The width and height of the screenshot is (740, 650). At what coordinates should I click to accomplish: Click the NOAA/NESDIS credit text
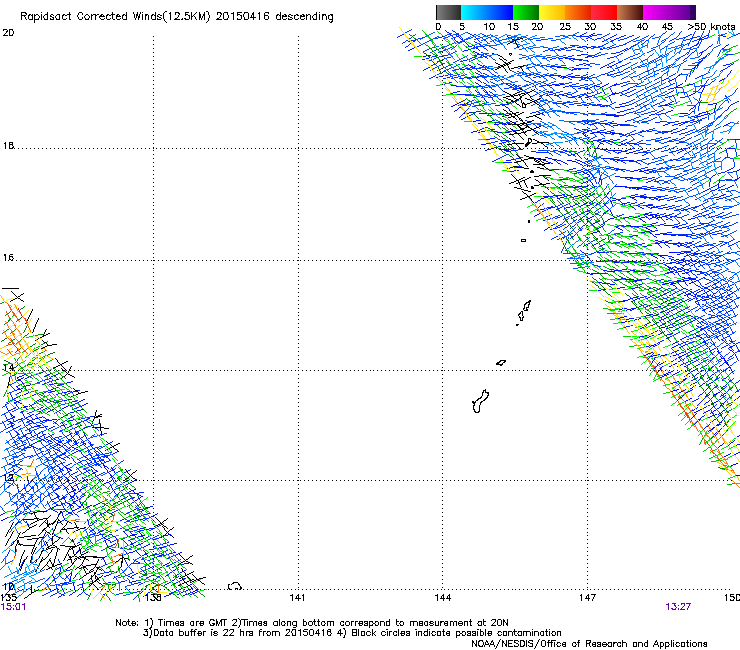tap(589, 644)
